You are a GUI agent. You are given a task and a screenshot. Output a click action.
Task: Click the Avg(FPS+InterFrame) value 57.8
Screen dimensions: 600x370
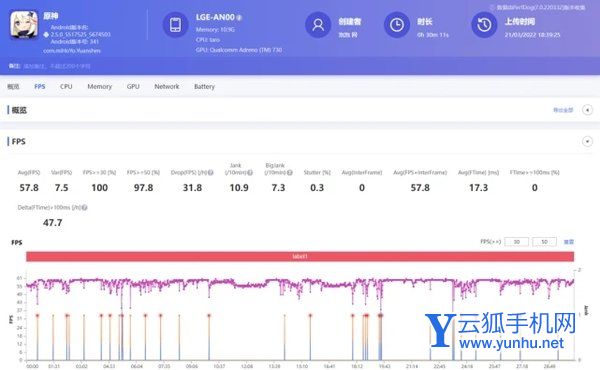pyautogui.click(x=420, y=188)
